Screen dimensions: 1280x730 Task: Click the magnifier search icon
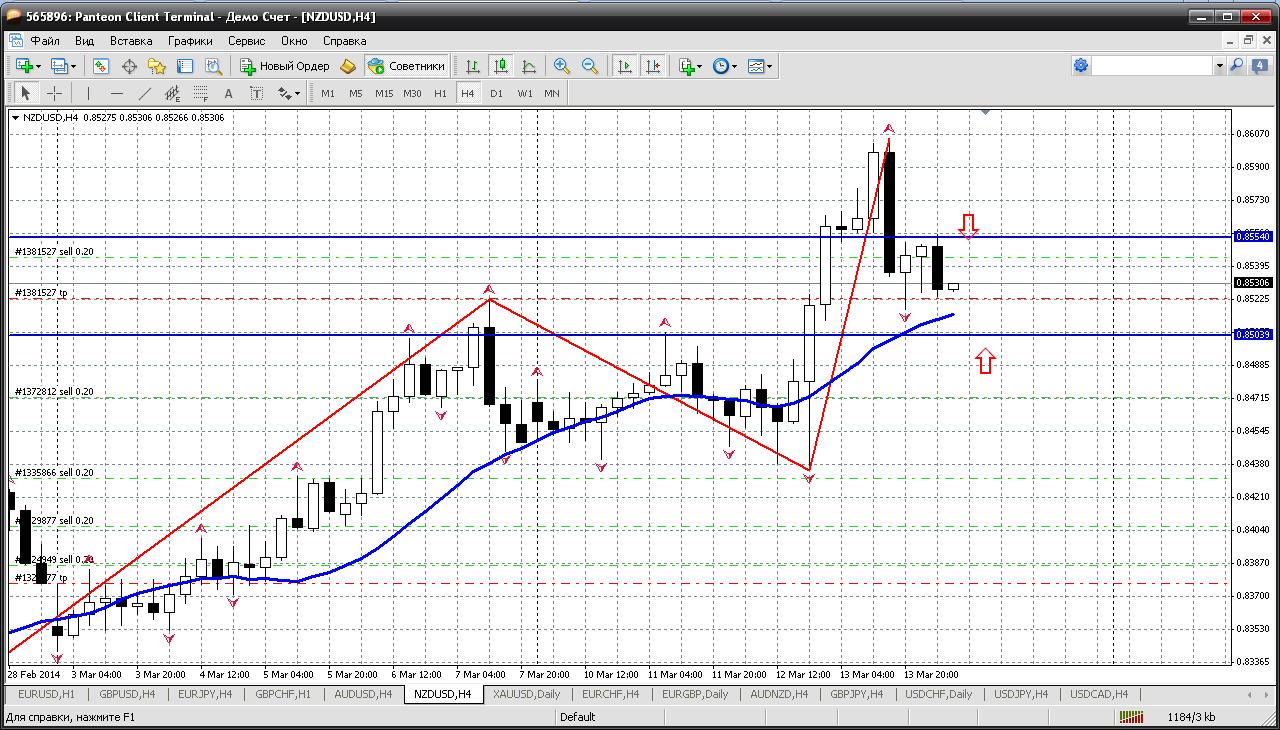1237,66
